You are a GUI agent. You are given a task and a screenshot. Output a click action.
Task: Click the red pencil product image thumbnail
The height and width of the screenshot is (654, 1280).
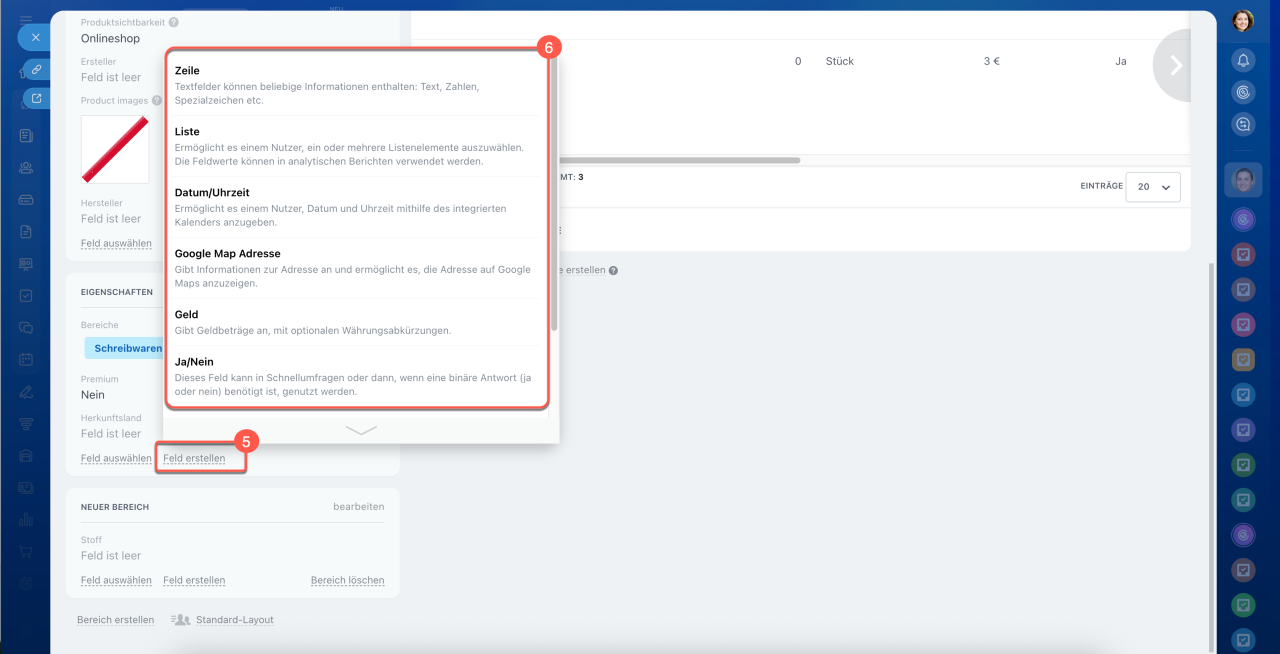(115, 149)
